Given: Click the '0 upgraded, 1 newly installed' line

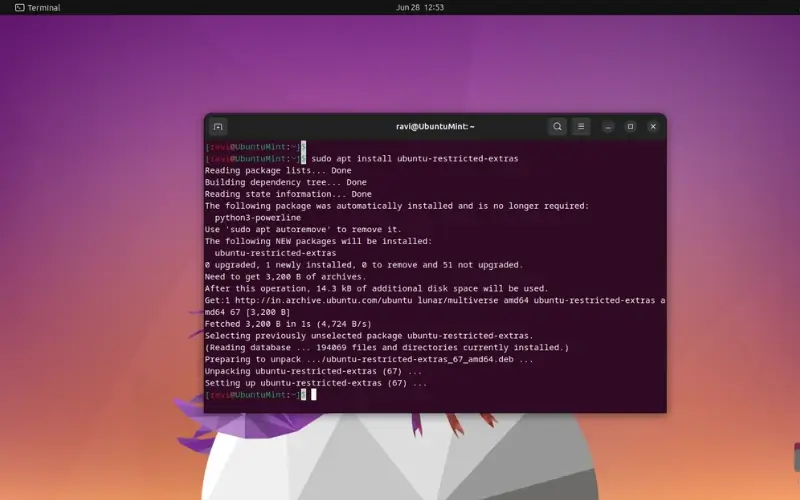Looking at the screenshot, I should point(364,265).
